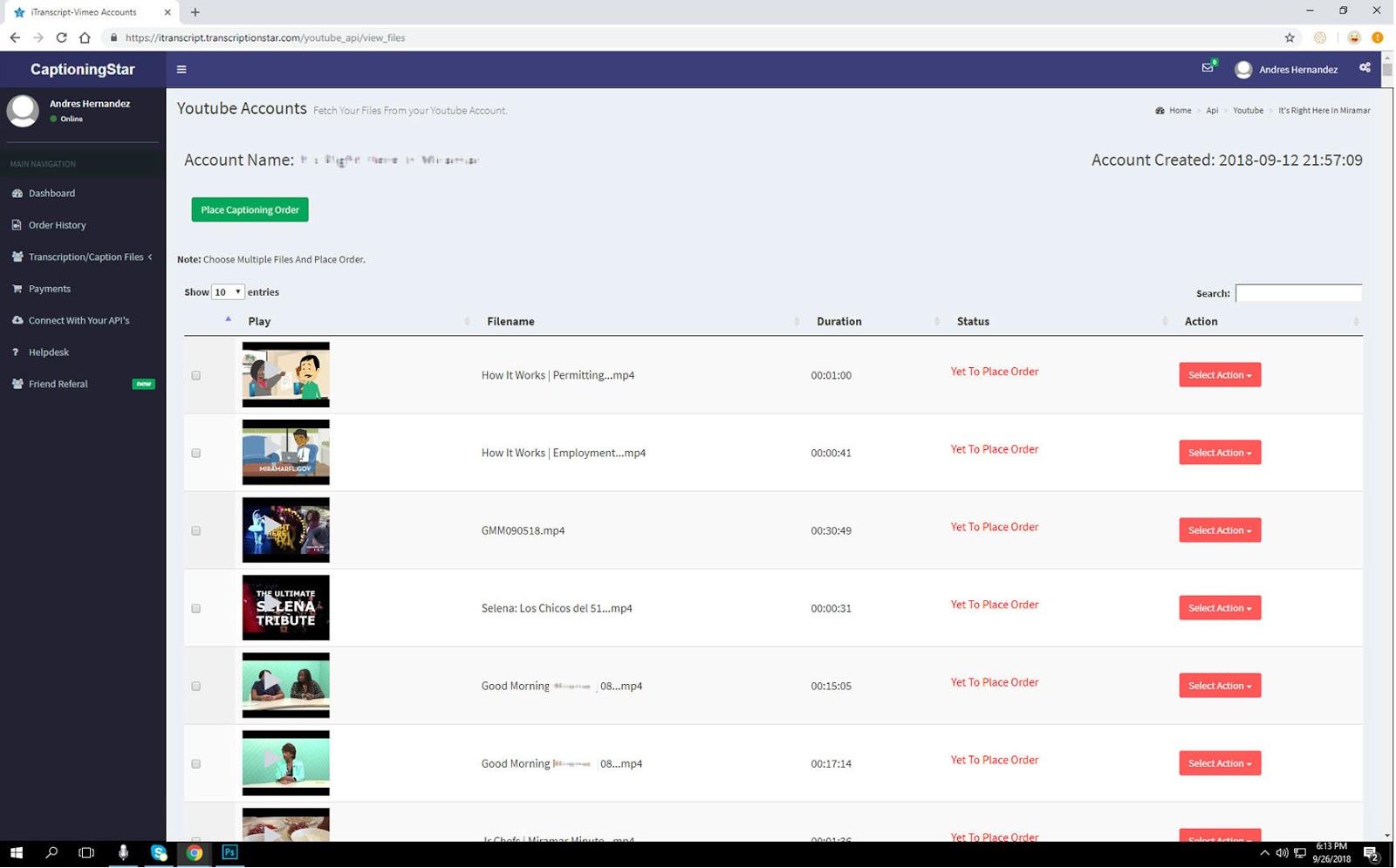1396x868 pixels.
Task: Play the GMM090518 video thumbnail
Action: pos(286,530)
